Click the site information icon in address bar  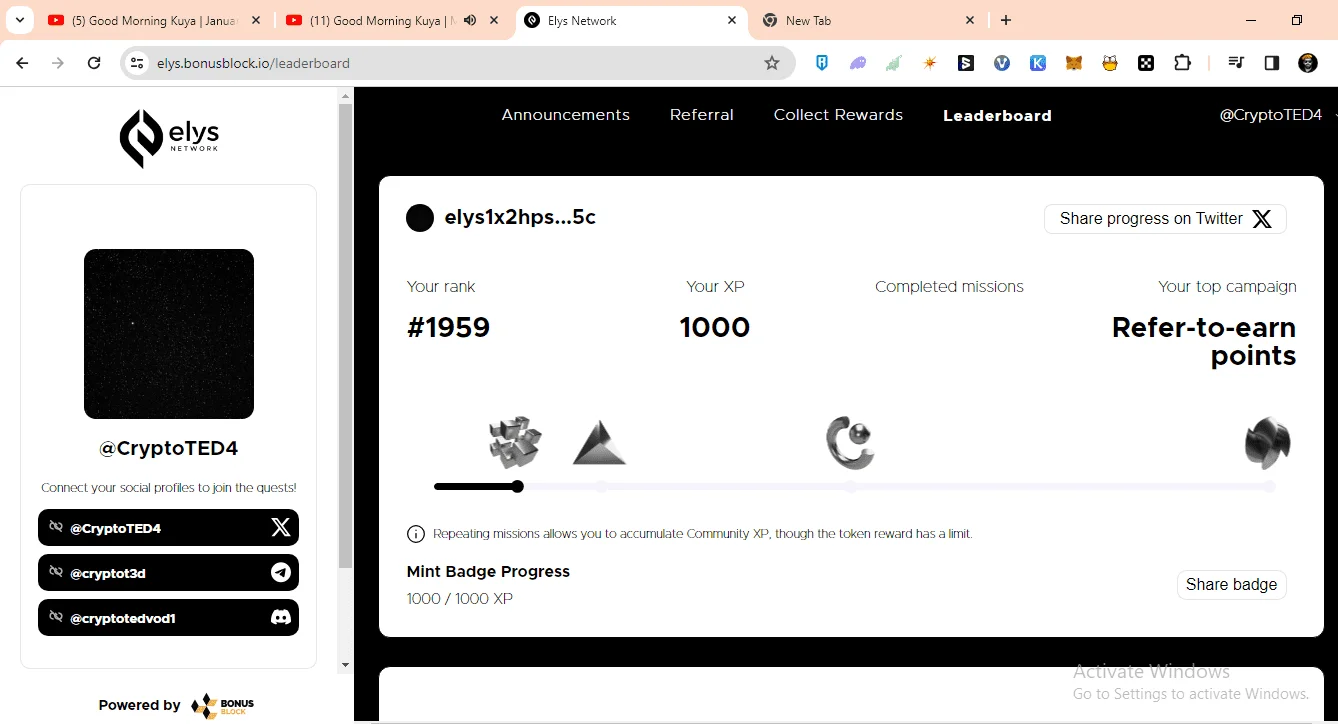coord(137,63)
